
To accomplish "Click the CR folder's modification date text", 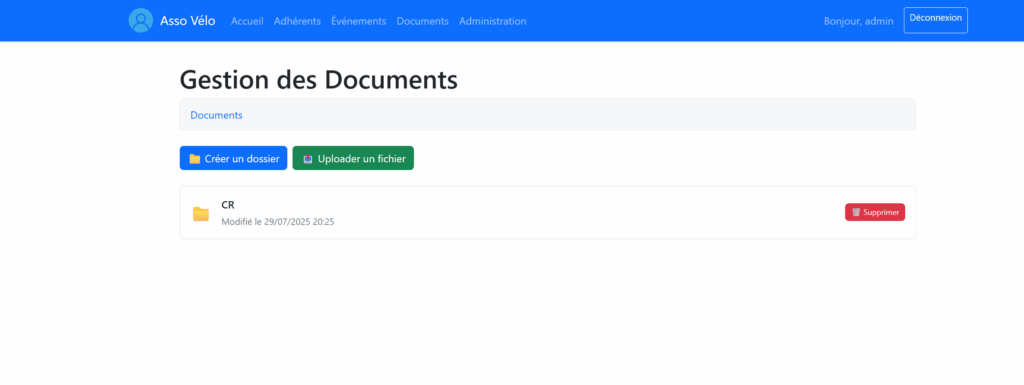I will point(278,222).
